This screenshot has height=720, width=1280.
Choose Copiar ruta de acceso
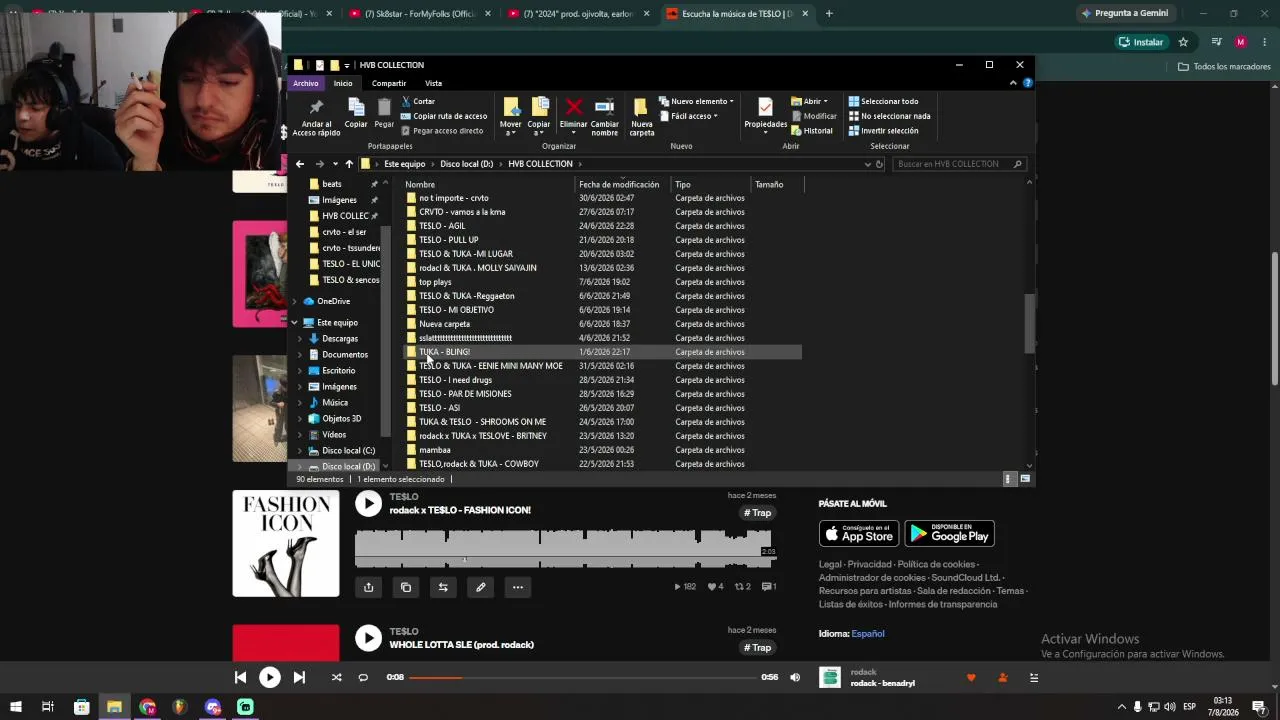click(444, 116)
